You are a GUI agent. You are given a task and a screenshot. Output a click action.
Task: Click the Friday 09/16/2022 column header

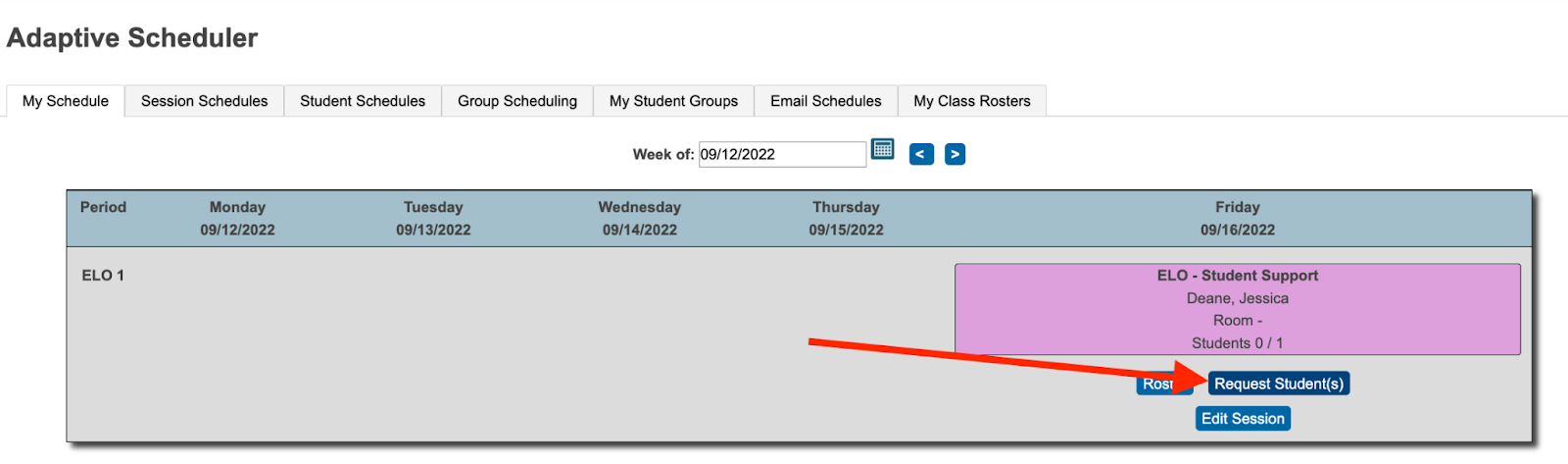coord(1238,219)
